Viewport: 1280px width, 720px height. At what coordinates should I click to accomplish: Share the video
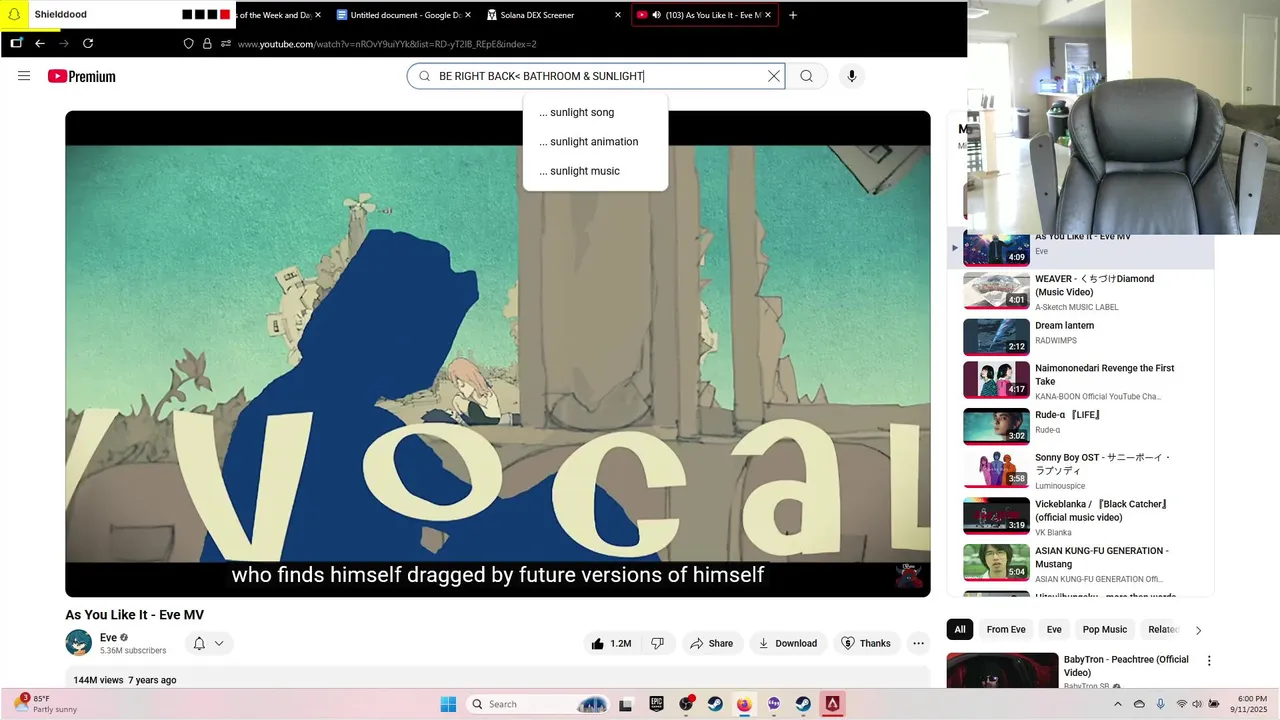[712, 643]
